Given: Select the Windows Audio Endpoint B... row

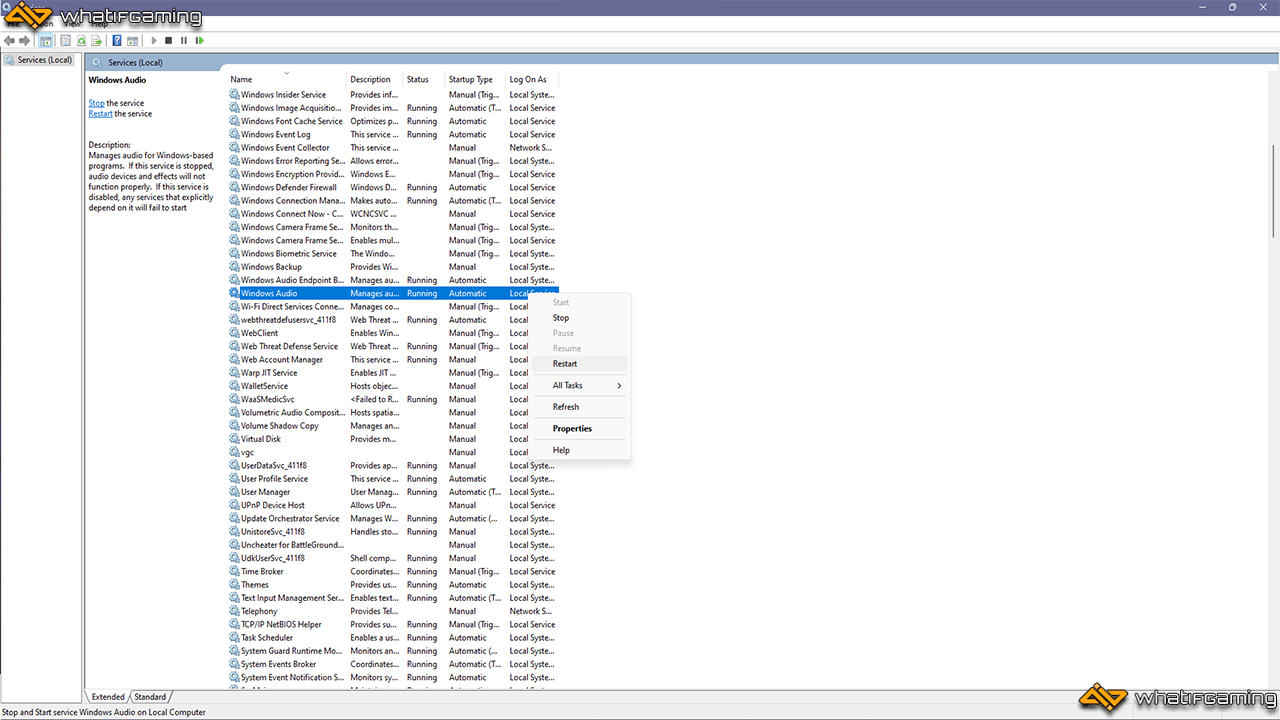Looking at the screenshot, I should 393,281.
